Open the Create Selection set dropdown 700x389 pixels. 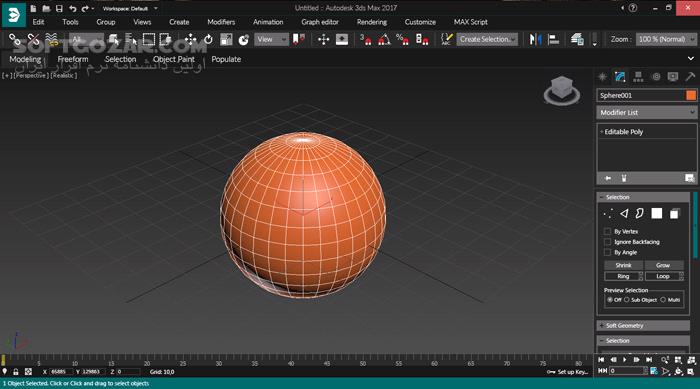tap(487, 39)
